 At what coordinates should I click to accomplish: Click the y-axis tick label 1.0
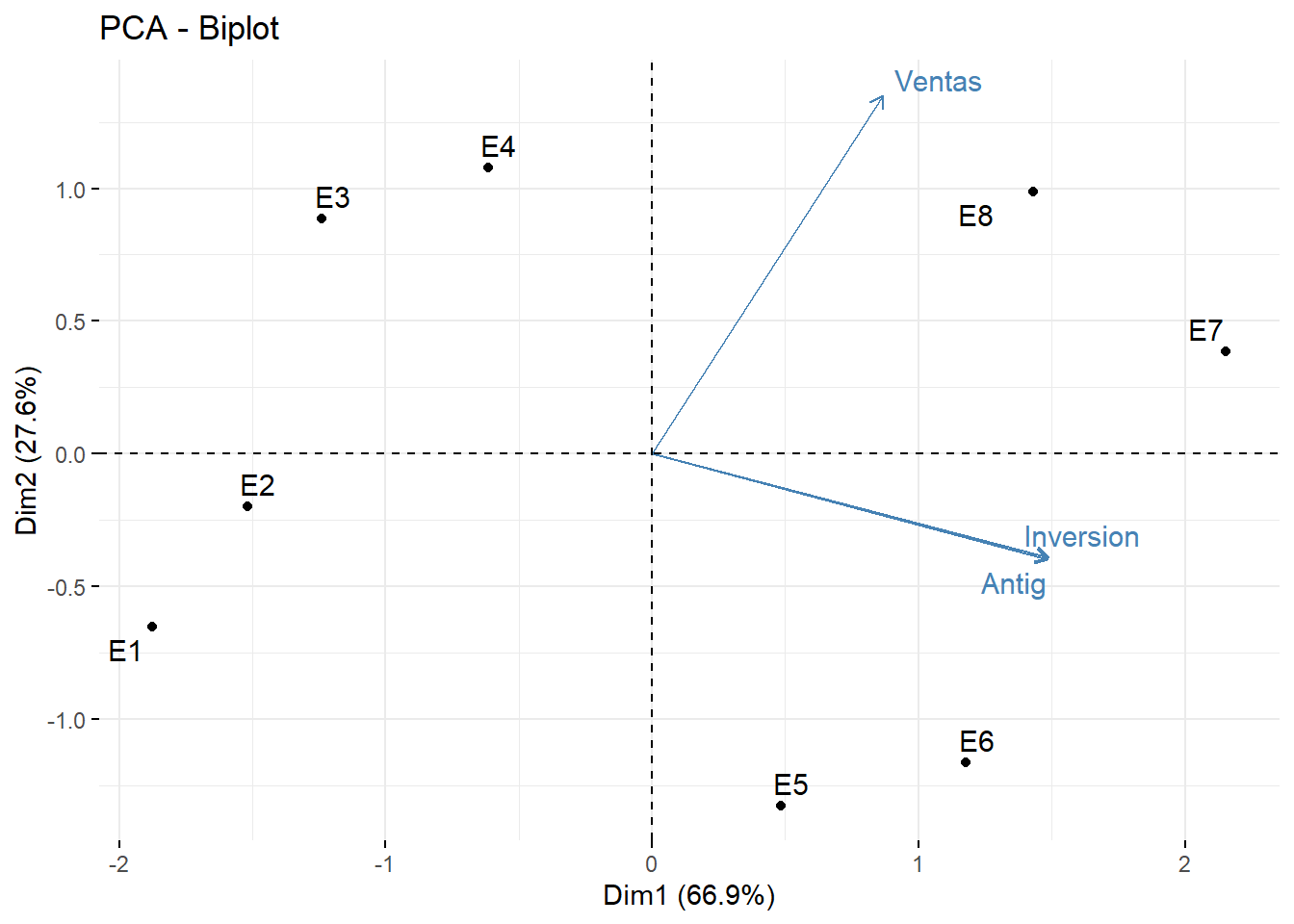tap(70, 190)
